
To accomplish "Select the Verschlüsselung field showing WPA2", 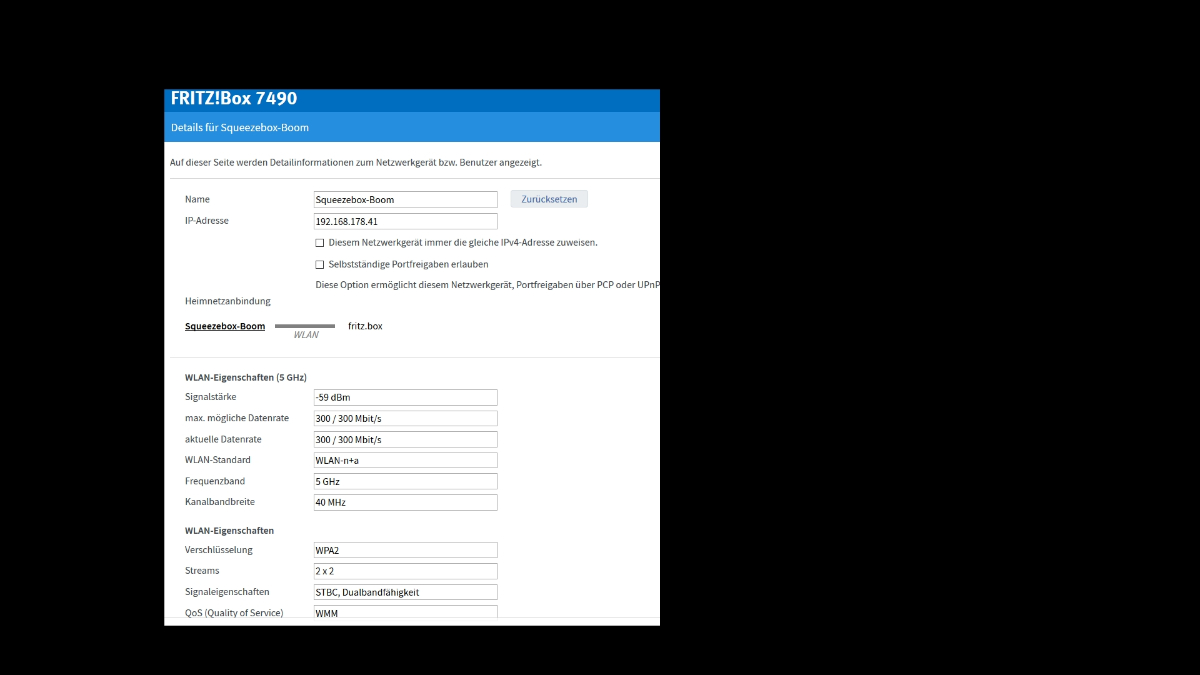I will coord(405,550).
